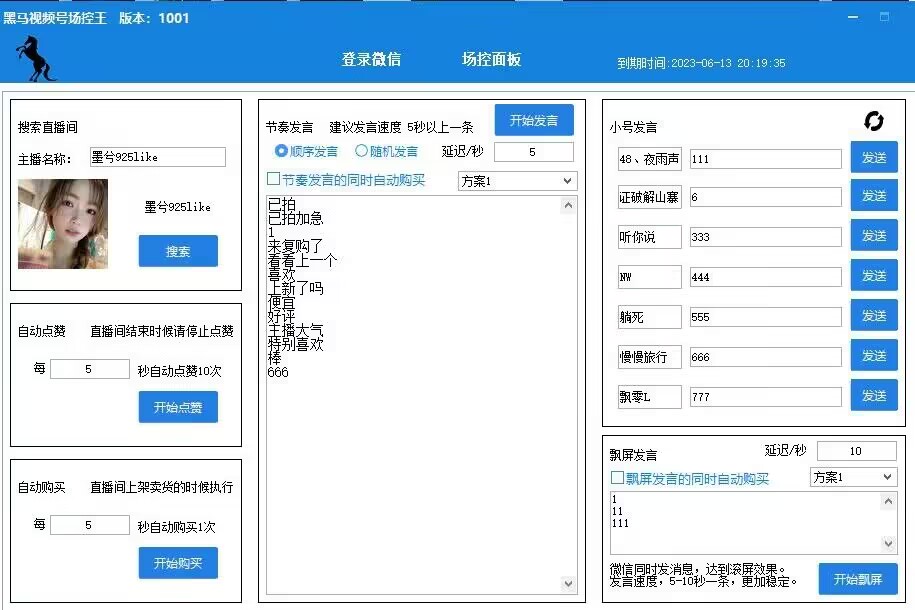Select 顺序发言 radio button
915x610 pixels.
(281, 152)
